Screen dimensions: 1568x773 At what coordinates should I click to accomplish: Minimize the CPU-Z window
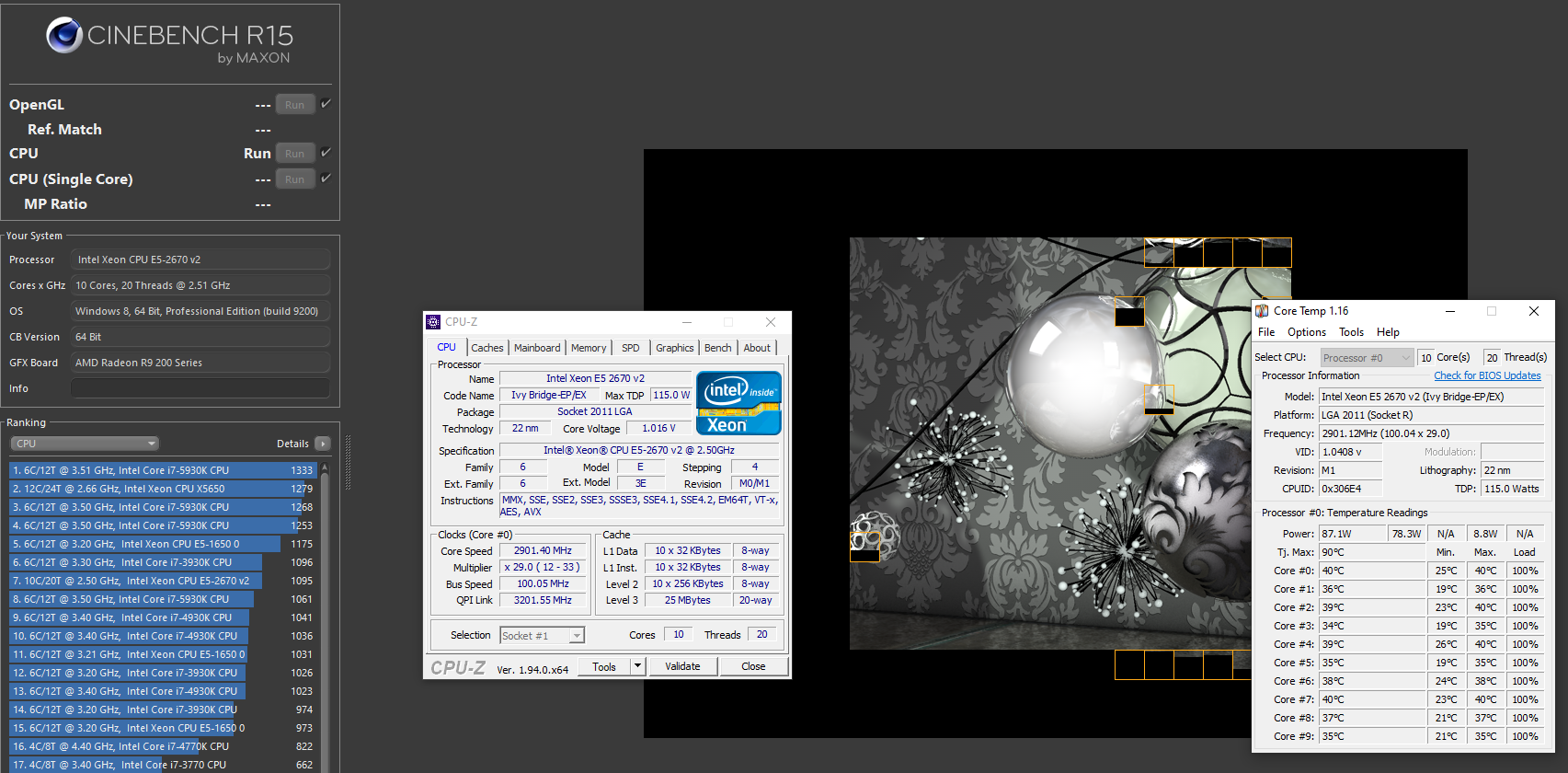point(686,322)
